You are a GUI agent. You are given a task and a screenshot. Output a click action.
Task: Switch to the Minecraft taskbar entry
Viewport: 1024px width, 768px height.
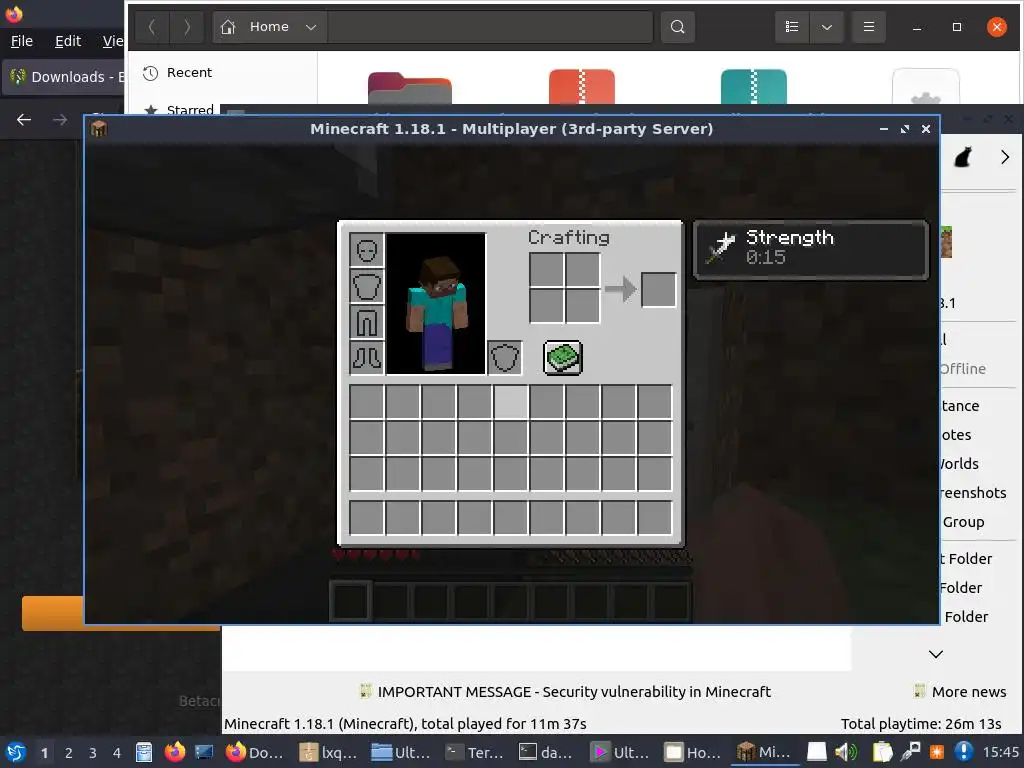tap(765, 752)
